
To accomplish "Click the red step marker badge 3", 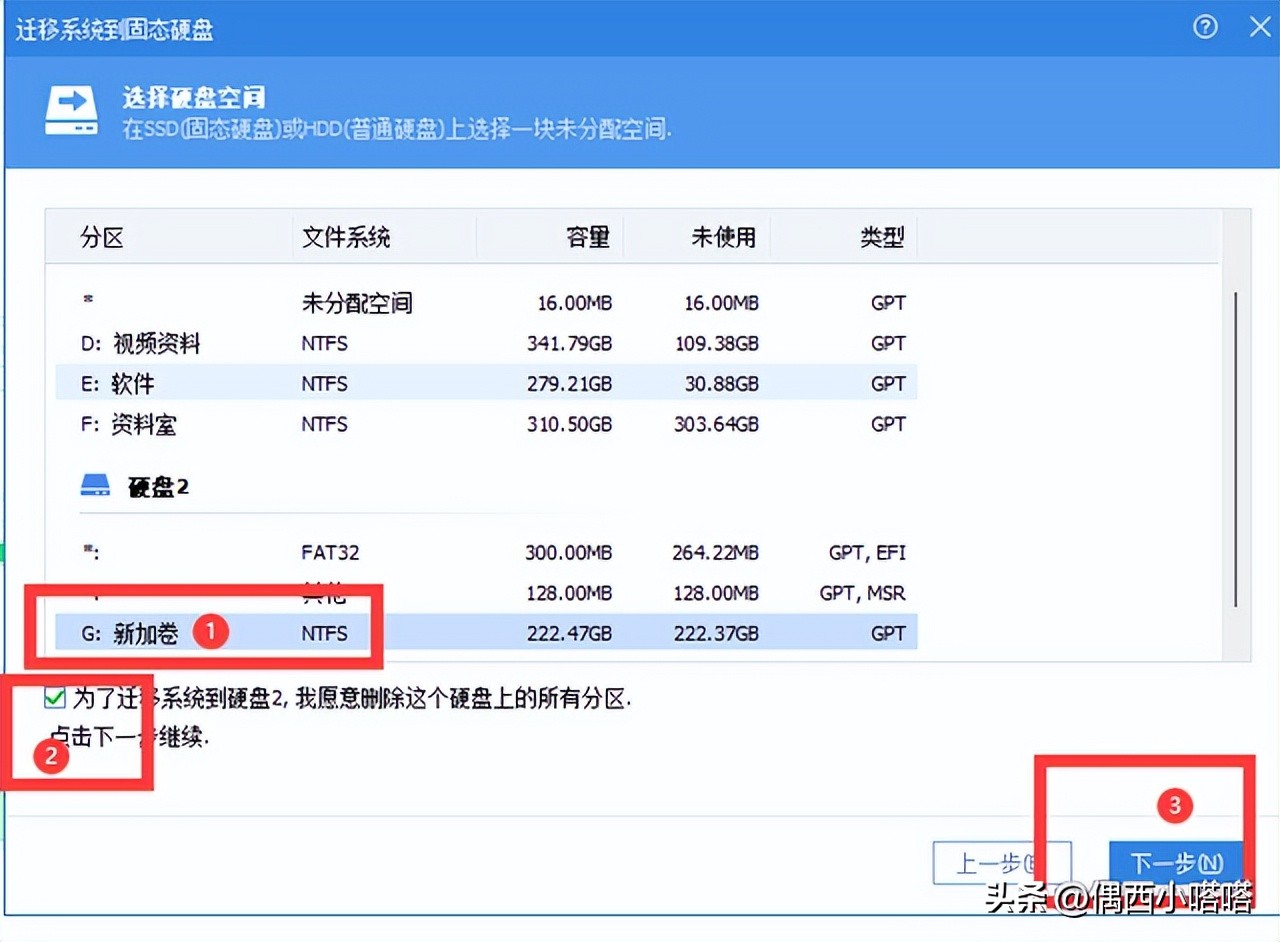I will tap(1175, 805).
